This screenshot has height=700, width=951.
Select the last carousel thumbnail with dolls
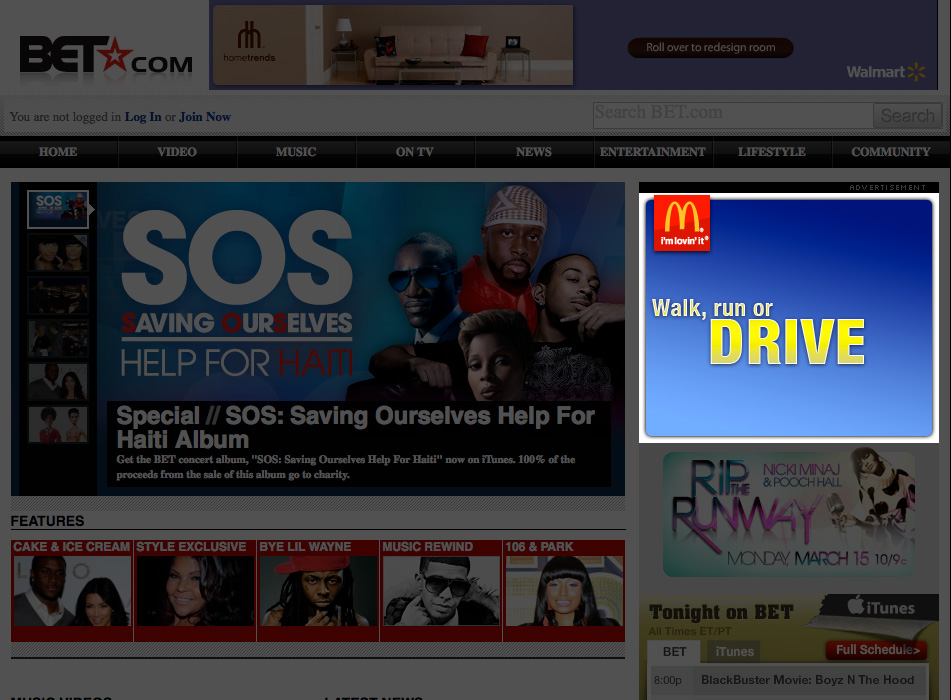coord(58,424)
